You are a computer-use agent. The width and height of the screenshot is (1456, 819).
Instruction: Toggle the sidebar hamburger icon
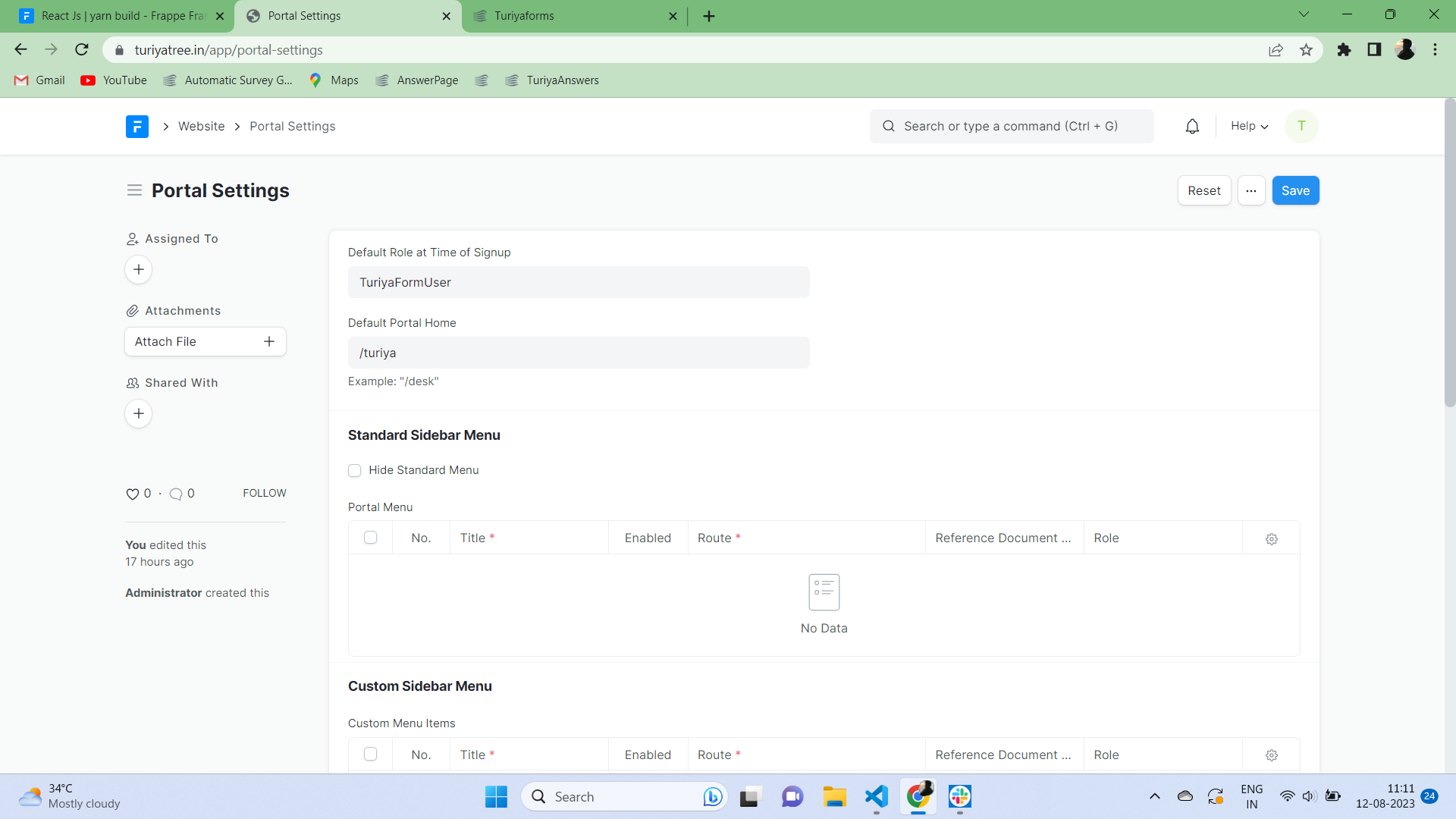pos(134,190)
